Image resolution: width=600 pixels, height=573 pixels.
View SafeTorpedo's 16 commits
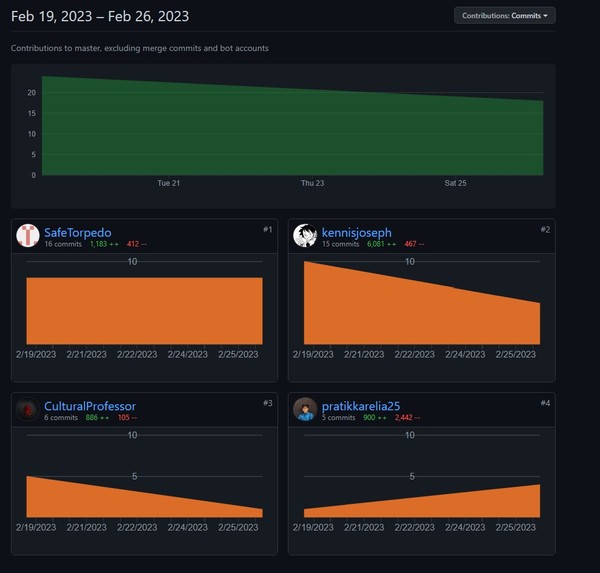(63, 244)
